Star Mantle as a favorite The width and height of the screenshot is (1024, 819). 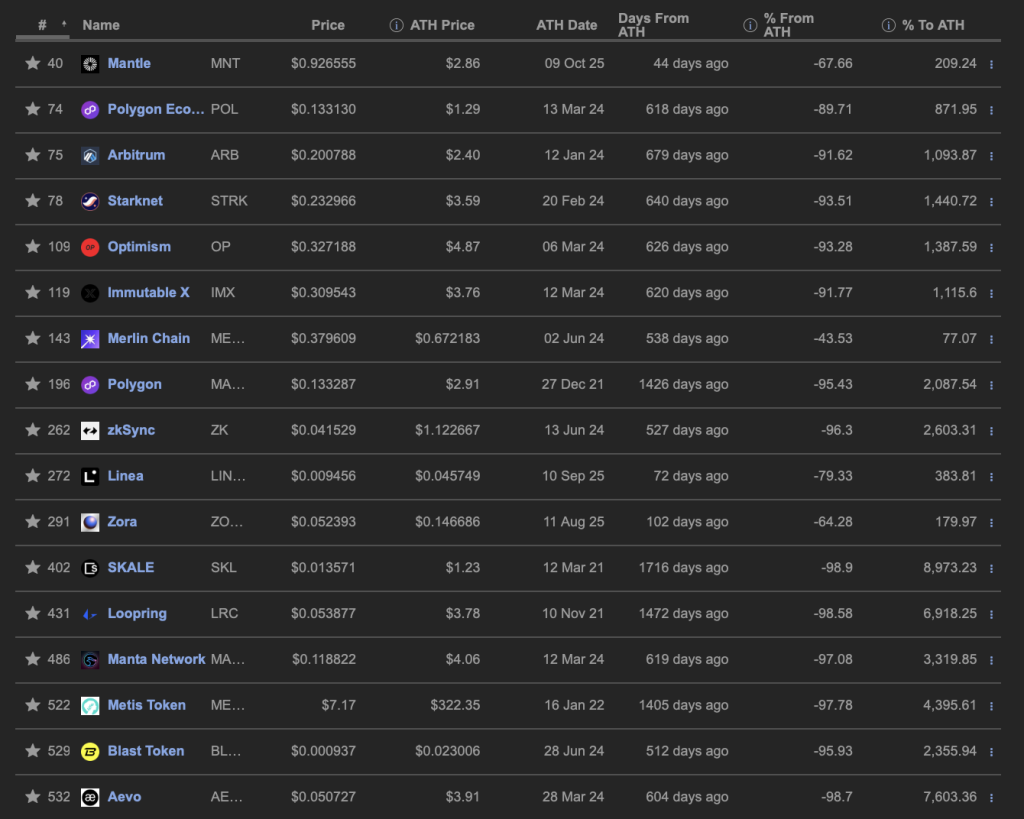click(x=33, y=64)
